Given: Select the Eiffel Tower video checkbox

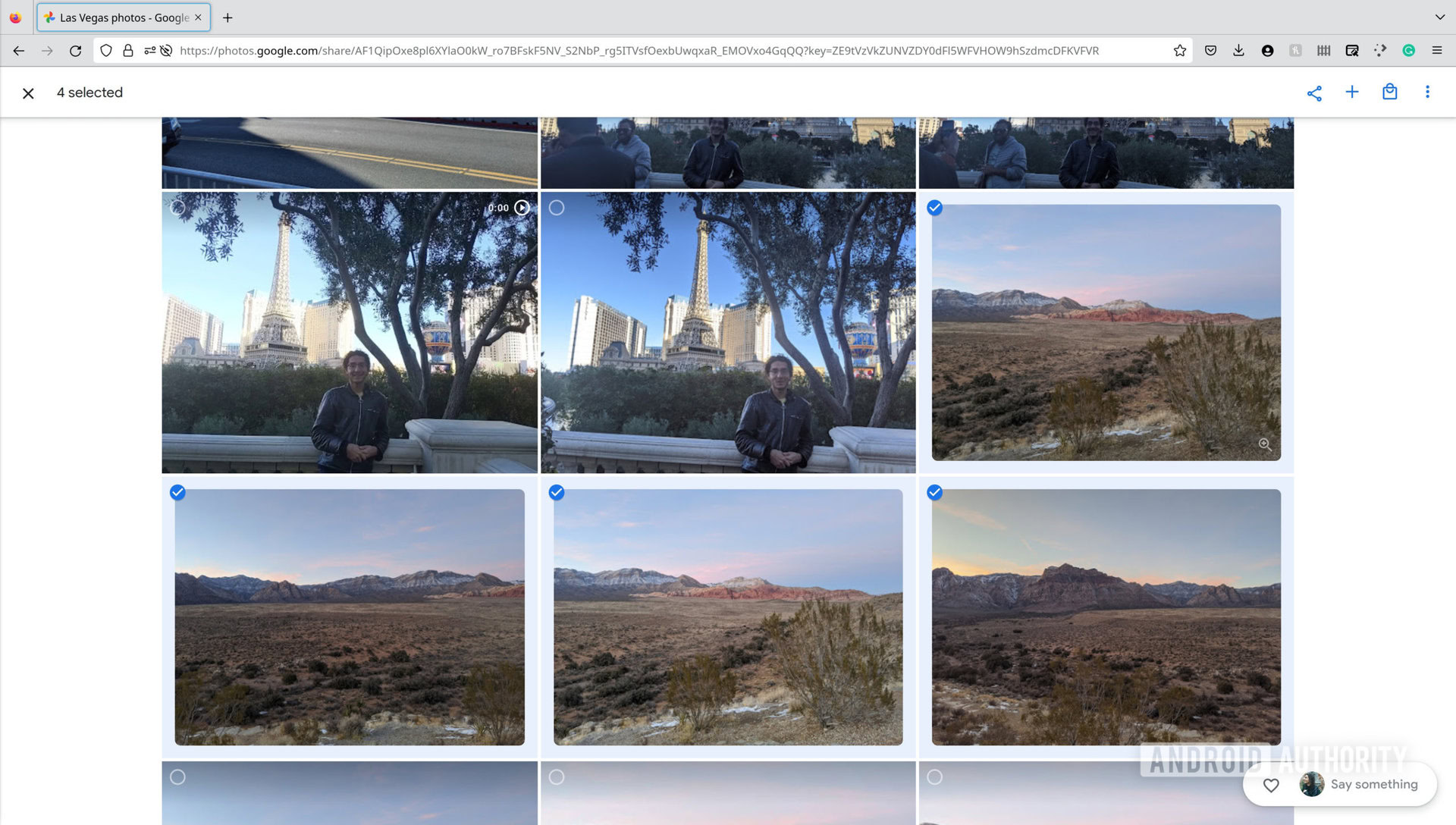Looking at the screenshot, I should 177,207.
